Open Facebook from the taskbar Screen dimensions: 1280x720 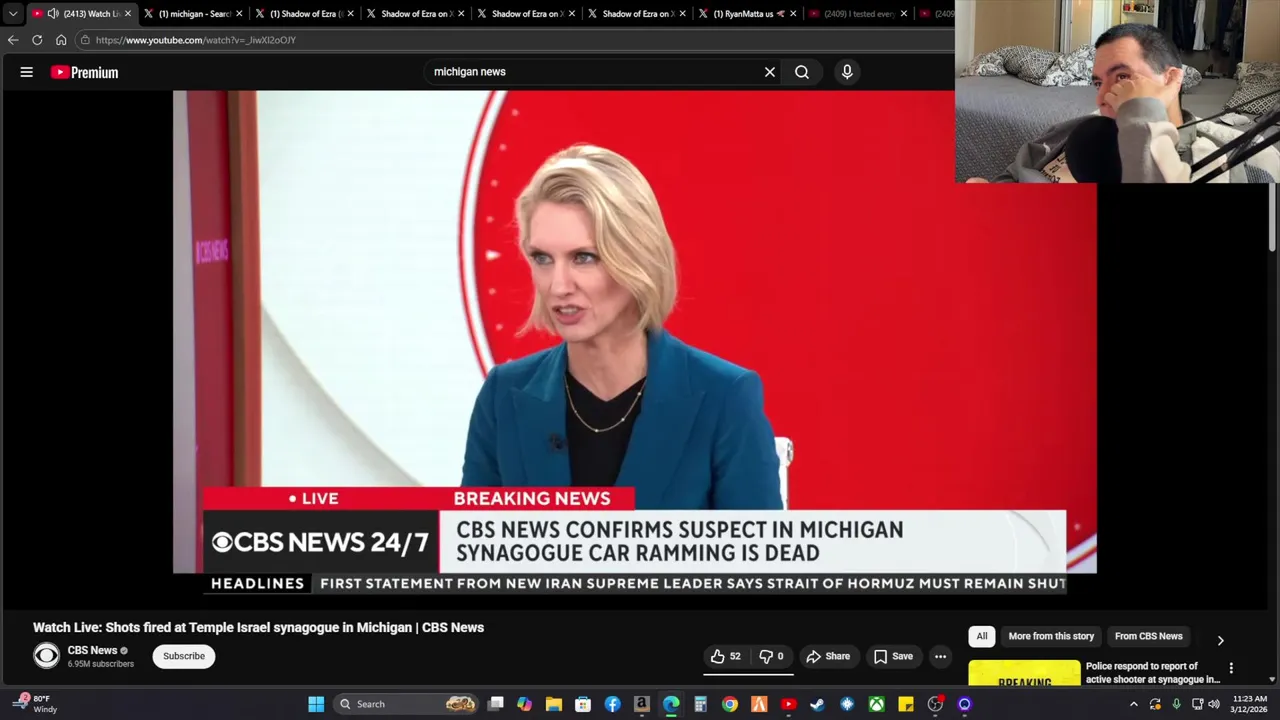[612, 704]
